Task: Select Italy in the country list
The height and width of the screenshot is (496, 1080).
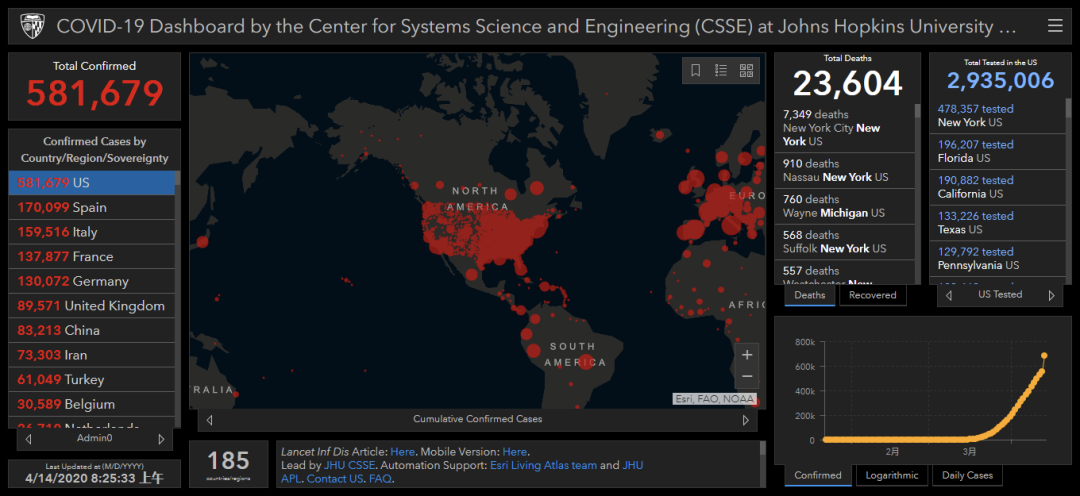Action: (x=92, y=232)
